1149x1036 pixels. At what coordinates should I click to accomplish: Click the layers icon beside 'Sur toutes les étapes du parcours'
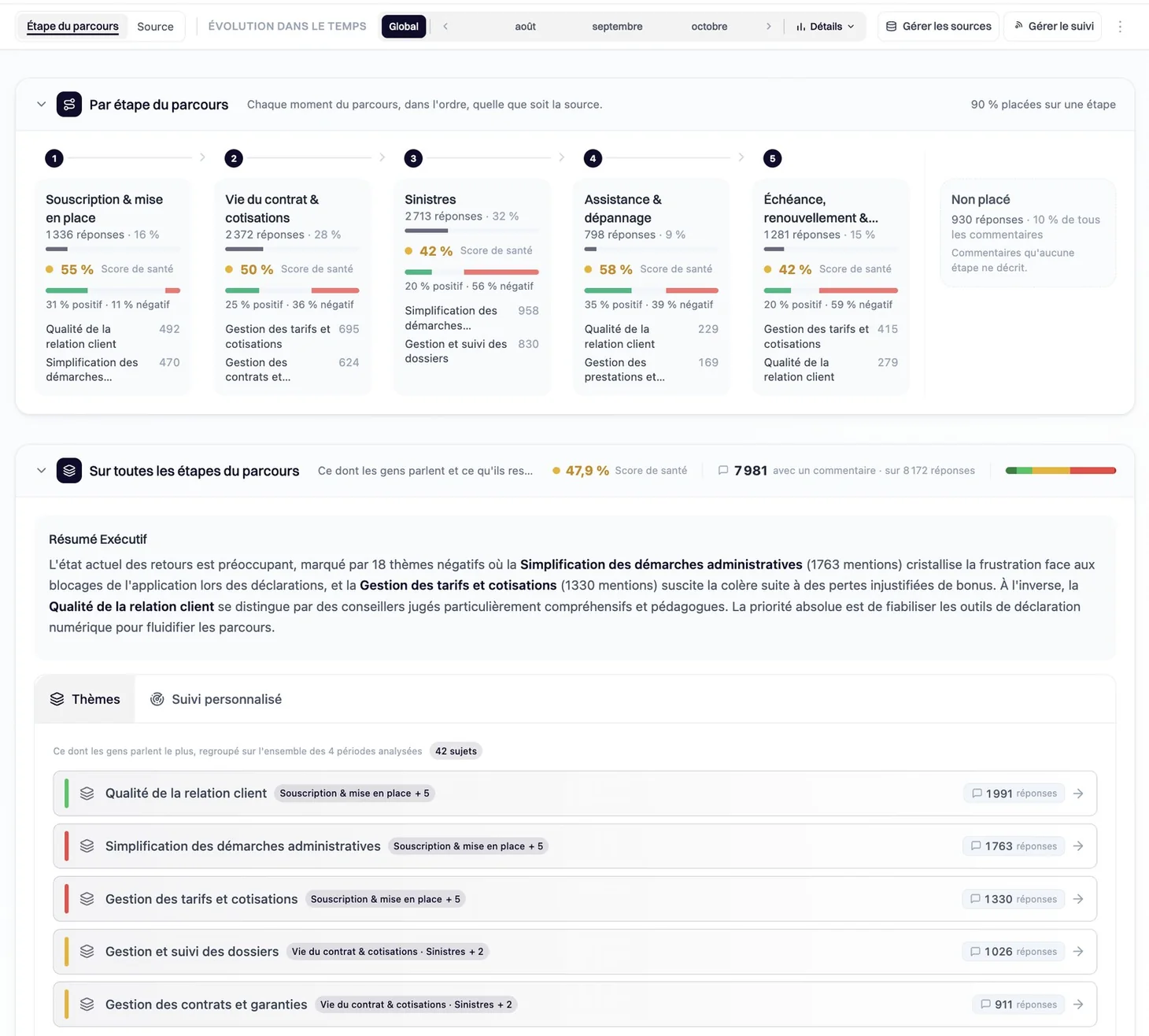69,471
